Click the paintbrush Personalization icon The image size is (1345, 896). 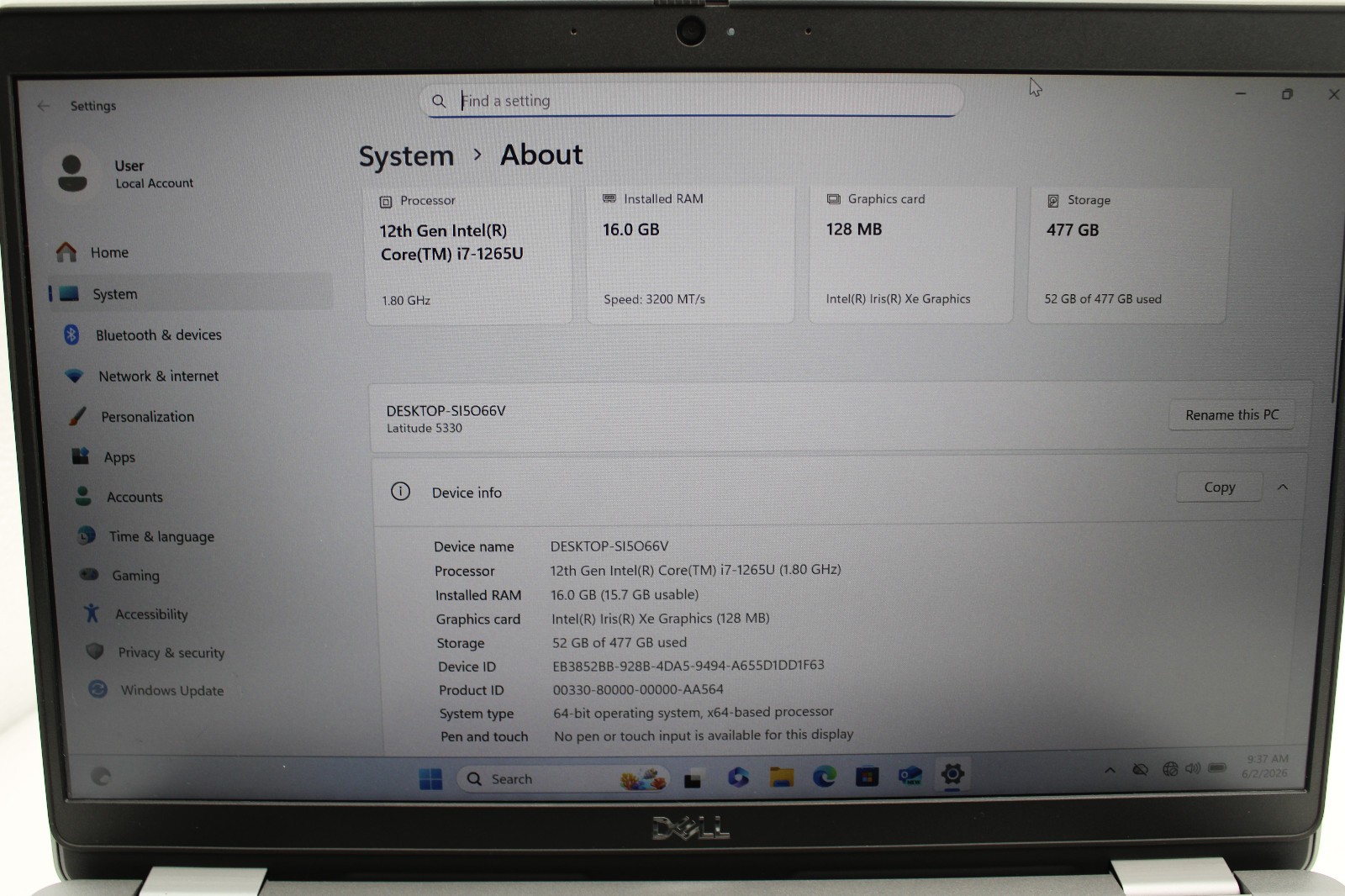(77, 416)
